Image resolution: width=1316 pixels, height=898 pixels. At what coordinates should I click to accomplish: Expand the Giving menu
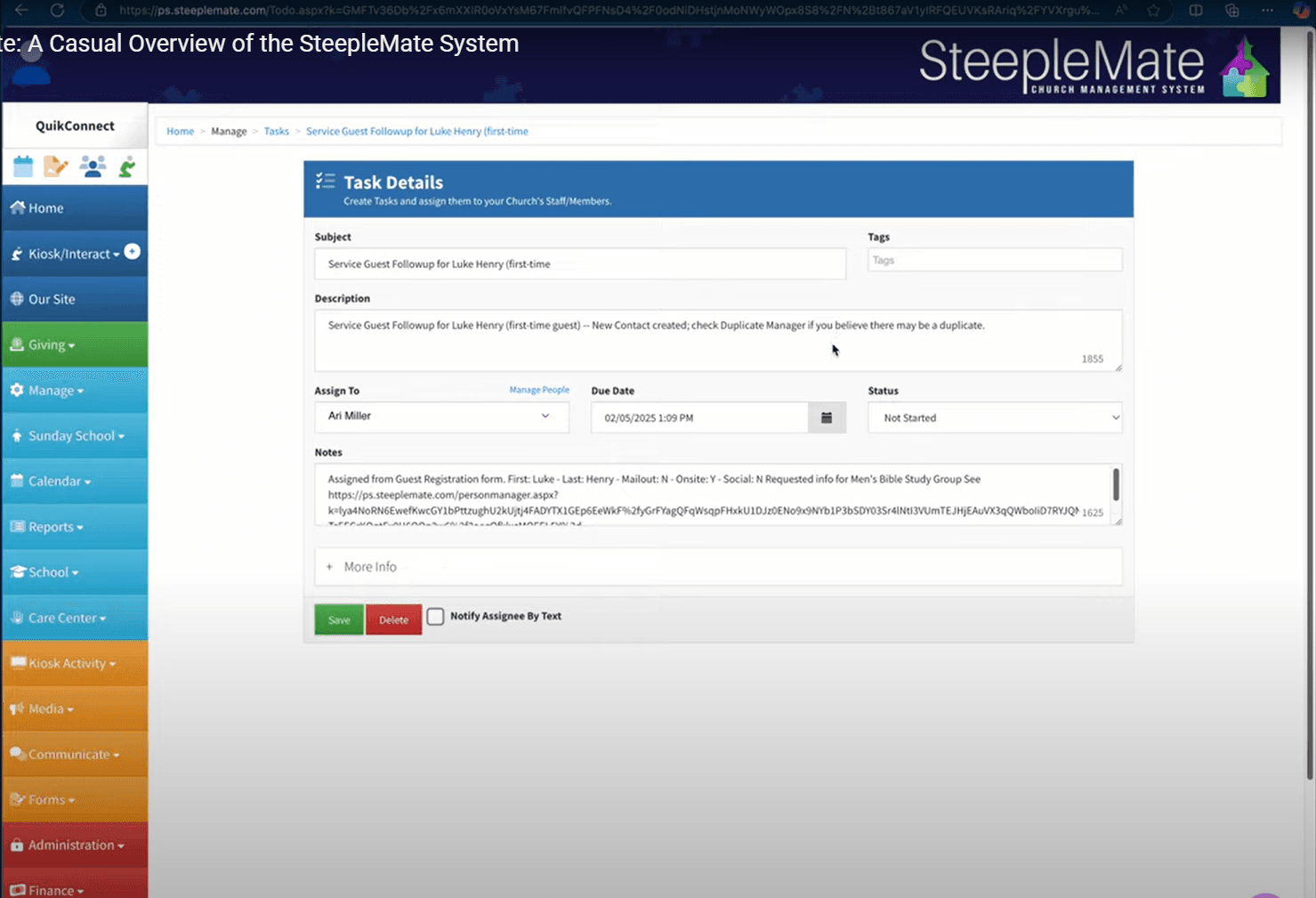point(75,344)
